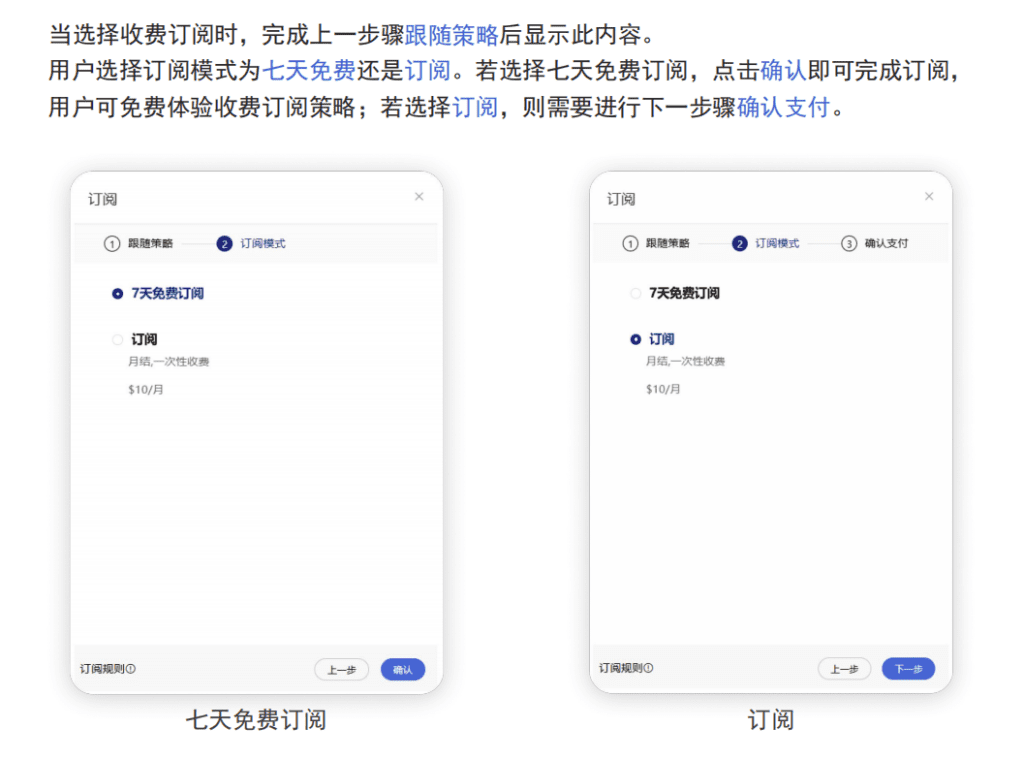Image resolution: width=1024 pixels, height=759 pixels.
Task: Open 确认支付 step label in right dialog
Action: coord(886,244)
